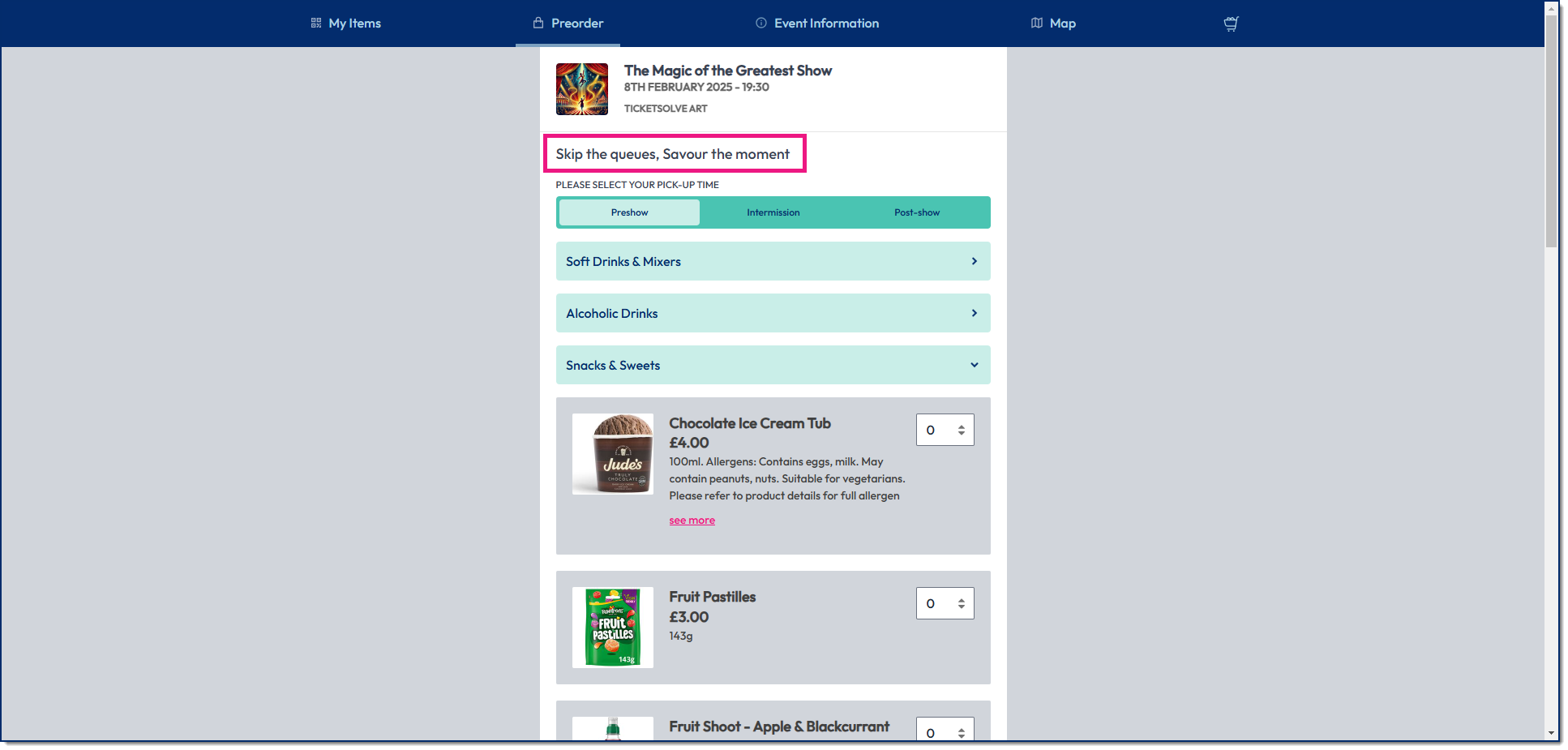Click the £4.00 price text
Screen dimensions: 1568x750
[688, 443]
